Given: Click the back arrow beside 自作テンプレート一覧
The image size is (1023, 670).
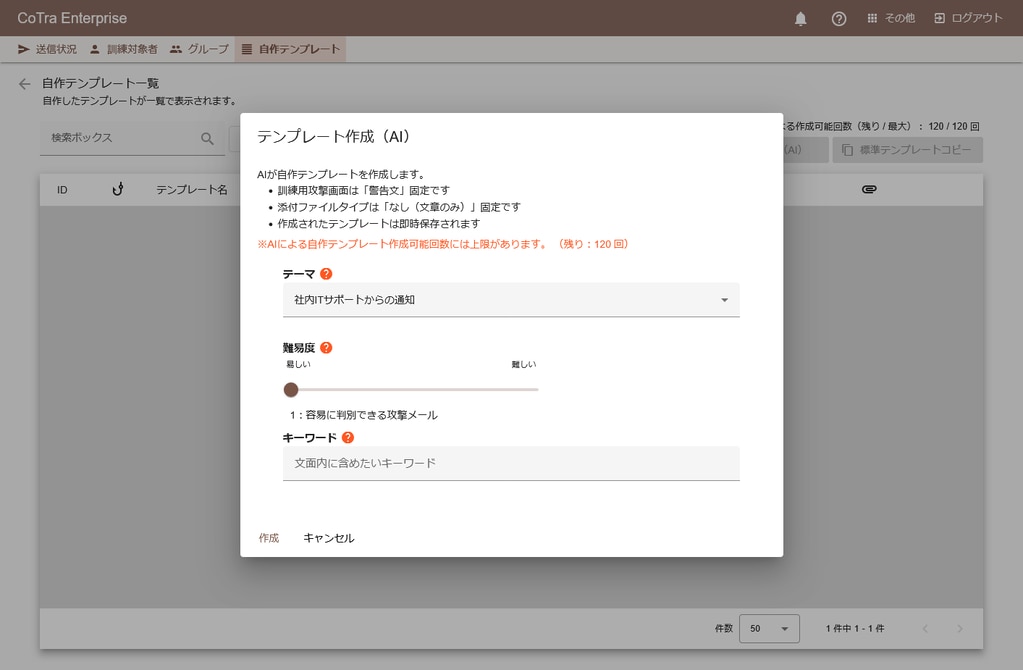Looking at the screenshot, I should [25, 84].
